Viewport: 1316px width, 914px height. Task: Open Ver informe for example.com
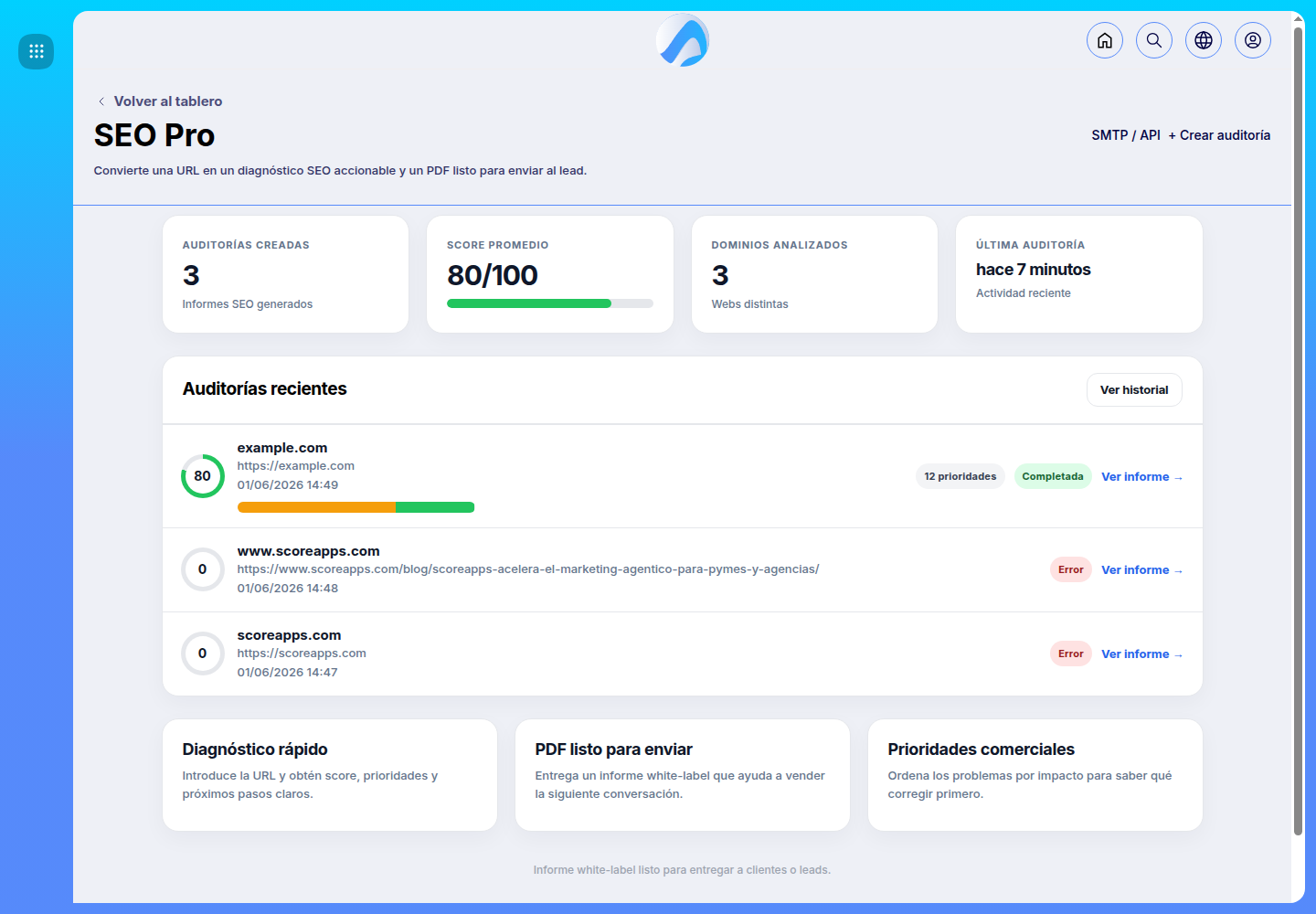click(x=1141, y=477)
